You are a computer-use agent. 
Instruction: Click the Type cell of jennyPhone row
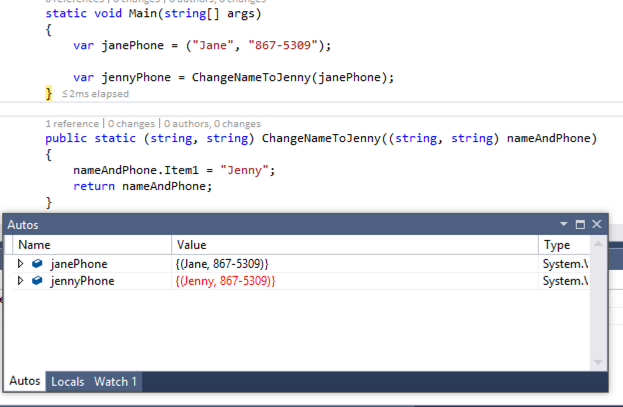(x=565, y=281)
